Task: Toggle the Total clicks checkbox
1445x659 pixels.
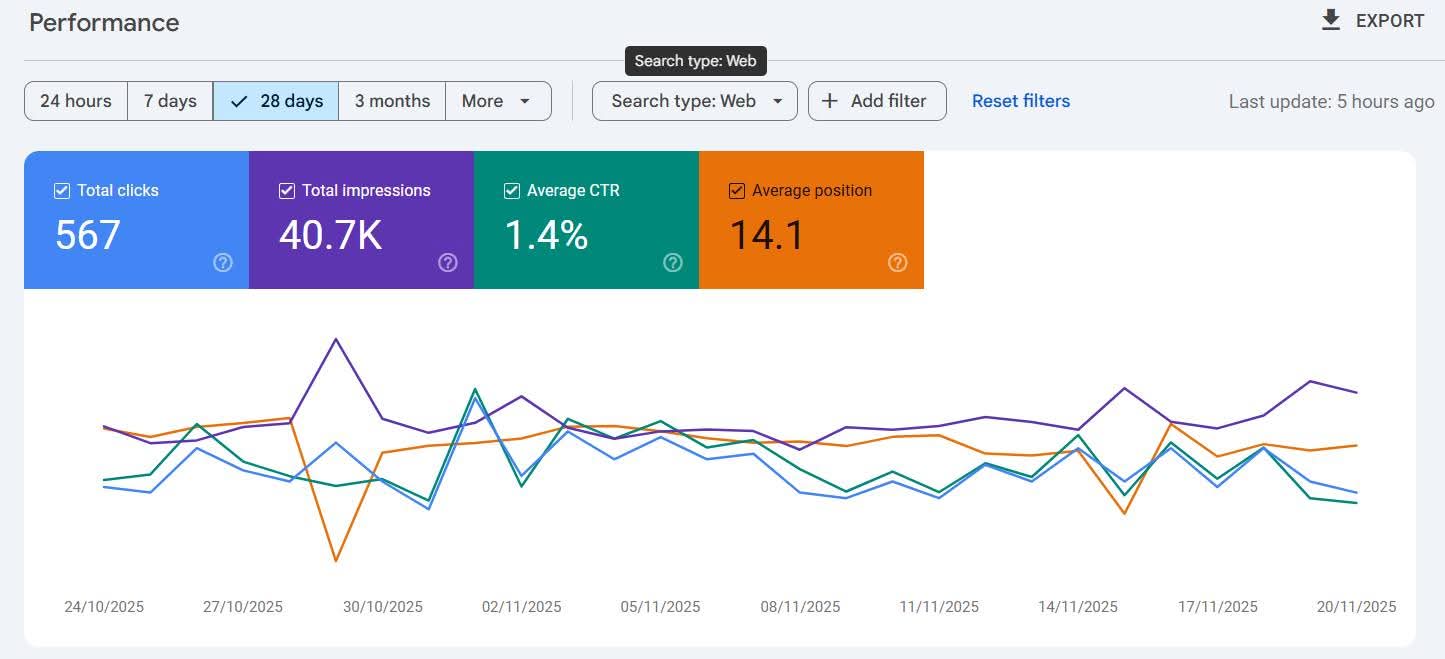Action: click(x=62, y=191)
